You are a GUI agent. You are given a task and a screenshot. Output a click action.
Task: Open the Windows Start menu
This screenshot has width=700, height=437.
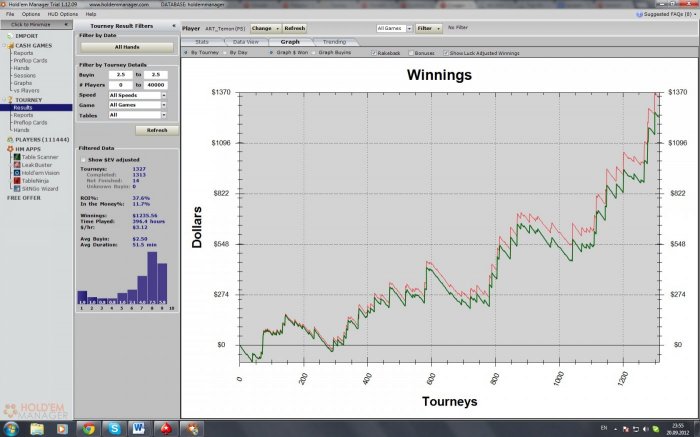[10, 429]
